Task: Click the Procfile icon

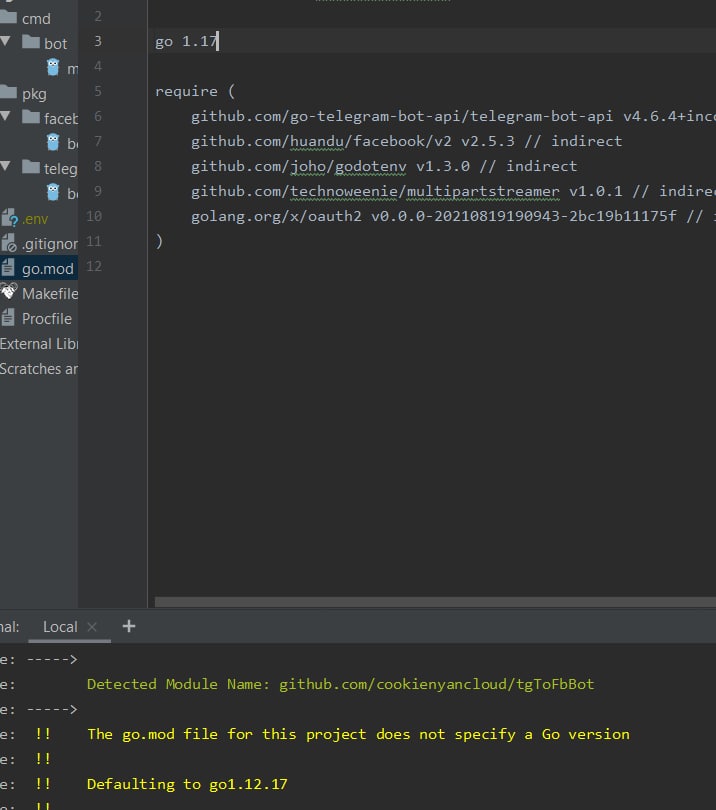Action: (x=8, y=318)
